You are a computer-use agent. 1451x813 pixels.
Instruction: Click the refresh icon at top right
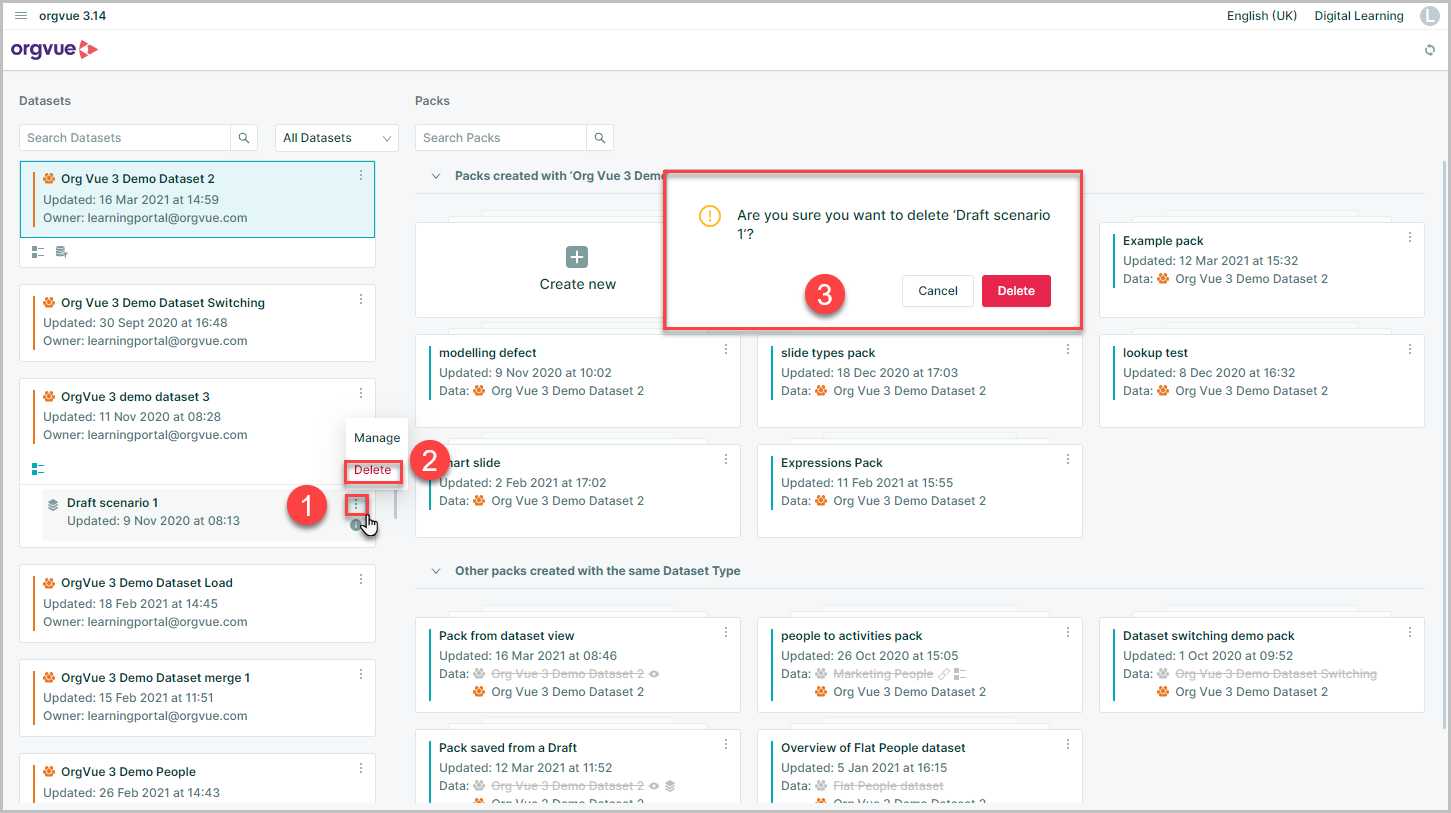click(1430, 50)
